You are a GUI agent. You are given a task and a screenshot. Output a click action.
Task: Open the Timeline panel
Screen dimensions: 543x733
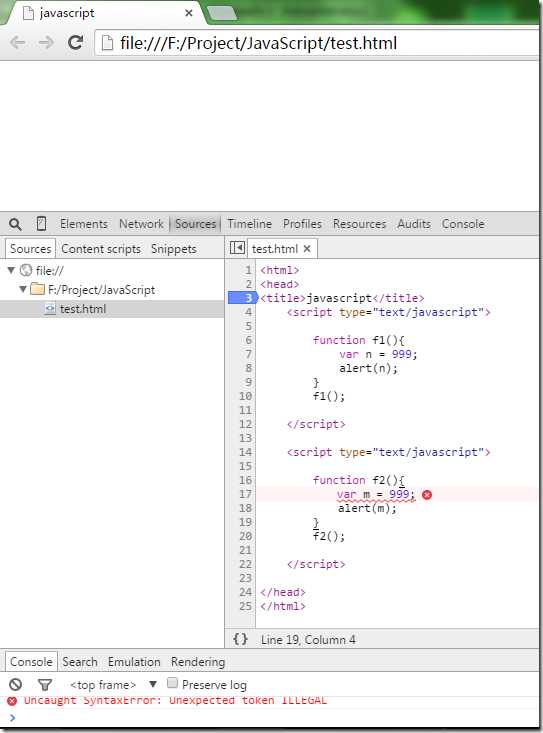point(250,224)
